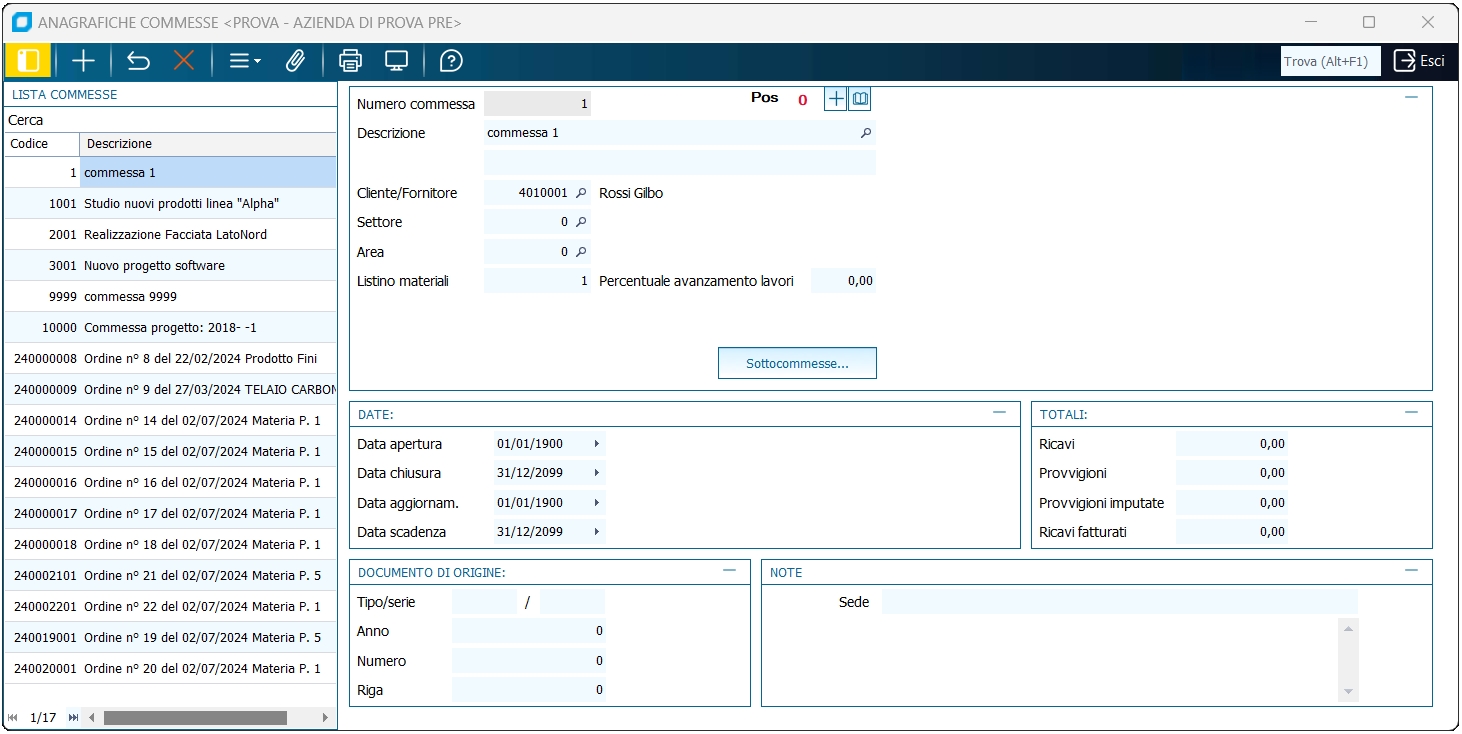The height and width of the screenshot is (734, 1462).
Task: Toggle the commesse list side panel
Action: pyautogui.click(x=28, y=61)
